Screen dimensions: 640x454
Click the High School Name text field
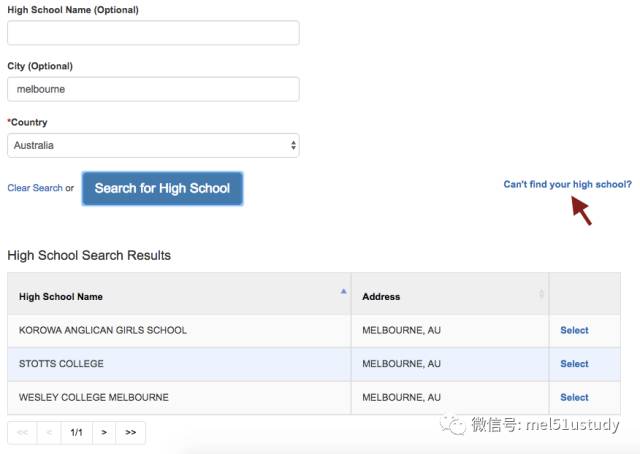tap(153, 33)
